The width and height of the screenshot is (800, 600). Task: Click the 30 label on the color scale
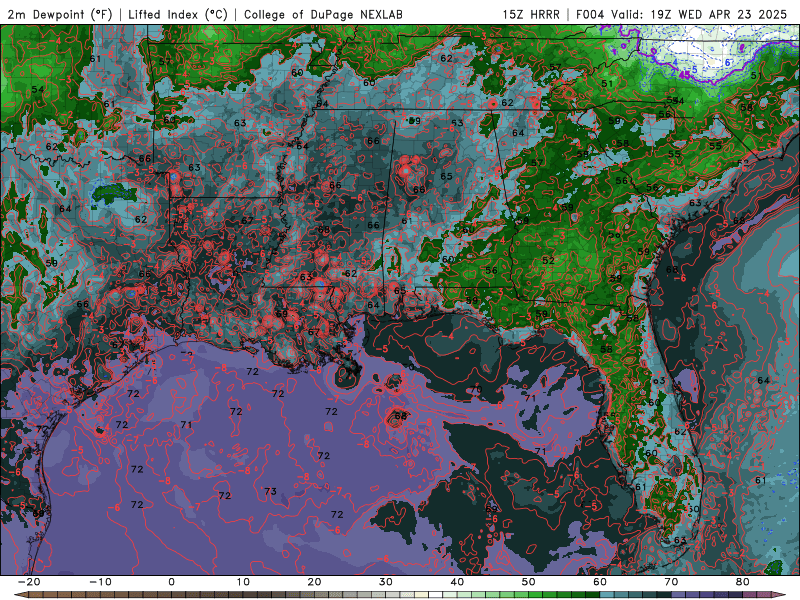[x=386, y=582]
